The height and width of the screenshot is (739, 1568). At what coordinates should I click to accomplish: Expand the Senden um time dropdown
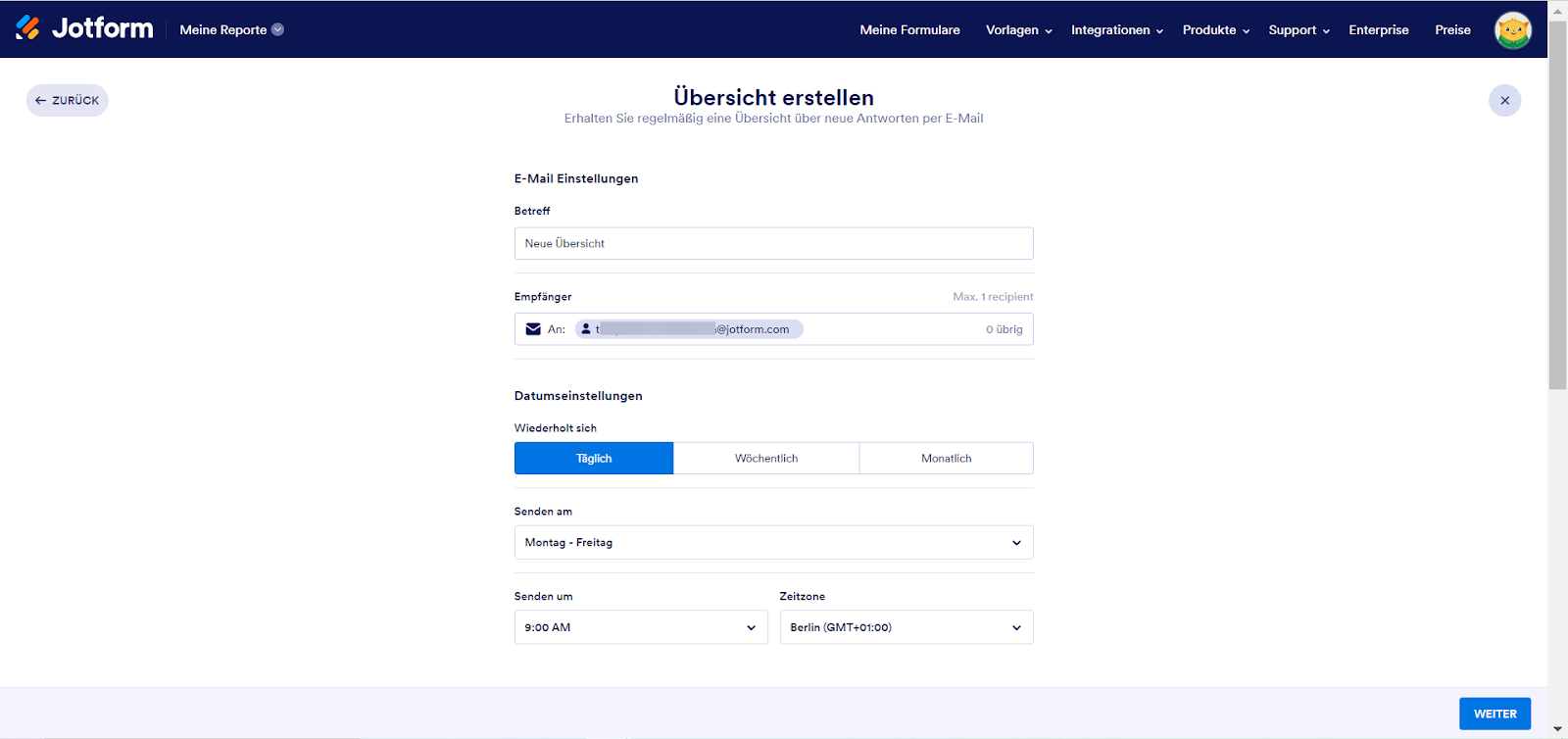640,627
